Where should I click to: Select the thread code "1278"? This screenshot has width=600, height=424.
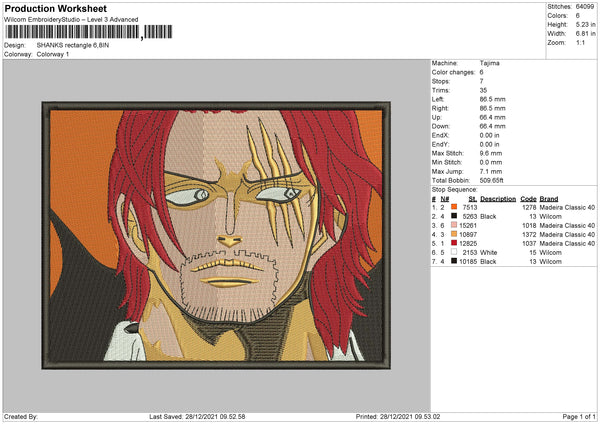click(529, 207)
